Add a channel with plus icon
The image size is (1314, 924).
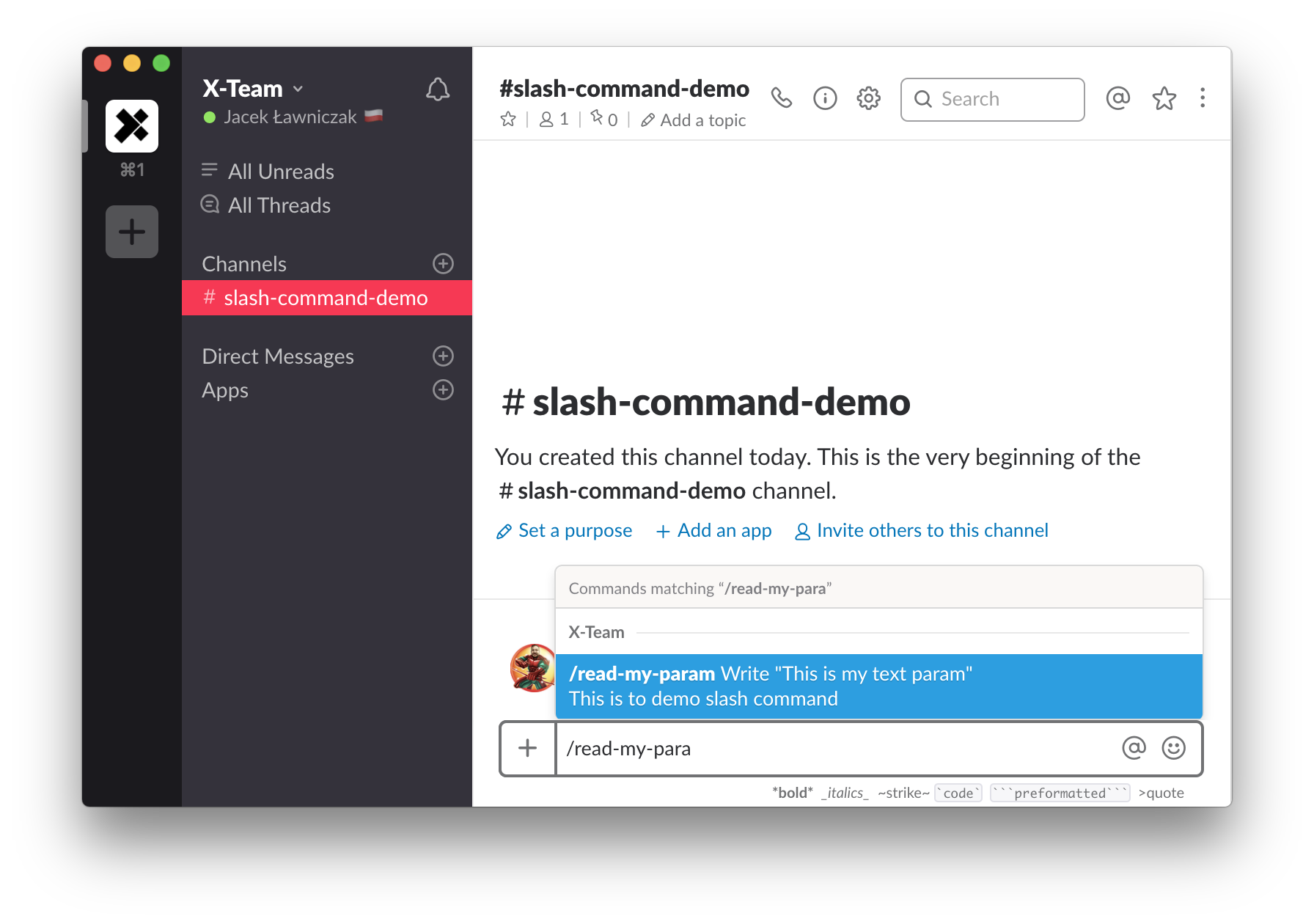coord(443,263)
